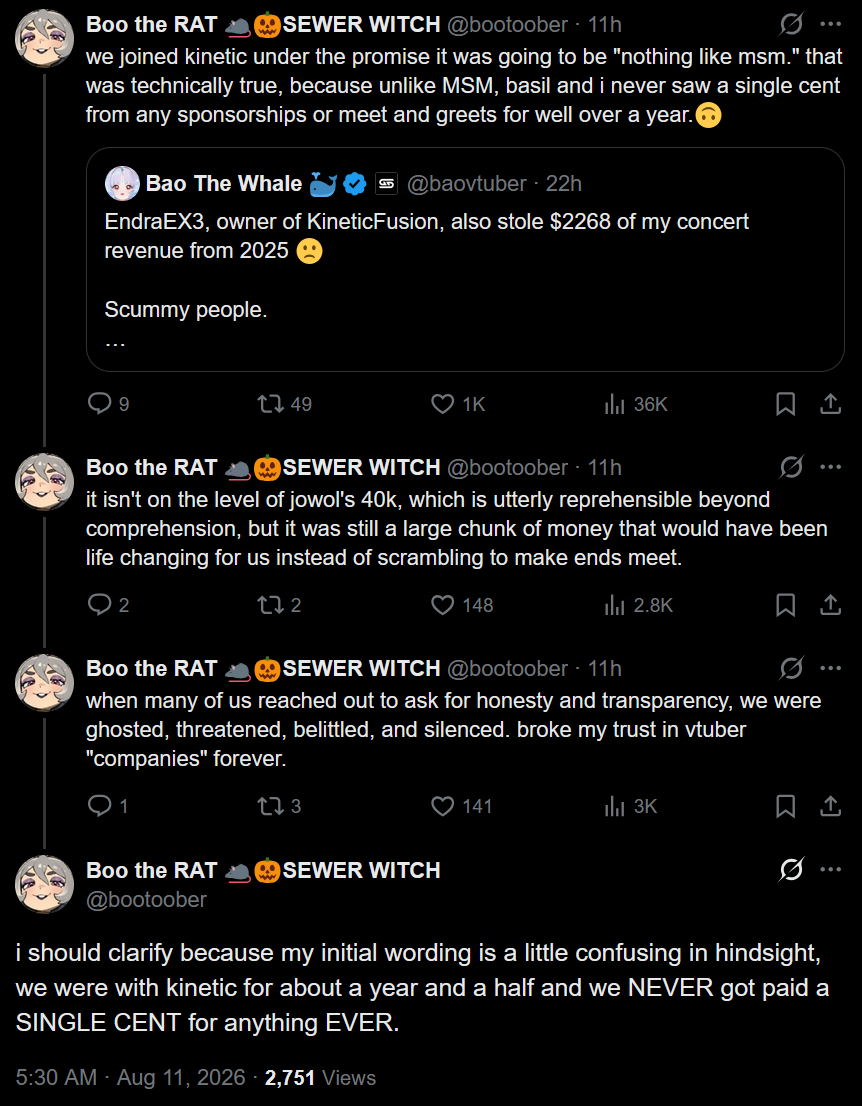Open more options on the final clarifying tweet

click(x=831, y=870)
